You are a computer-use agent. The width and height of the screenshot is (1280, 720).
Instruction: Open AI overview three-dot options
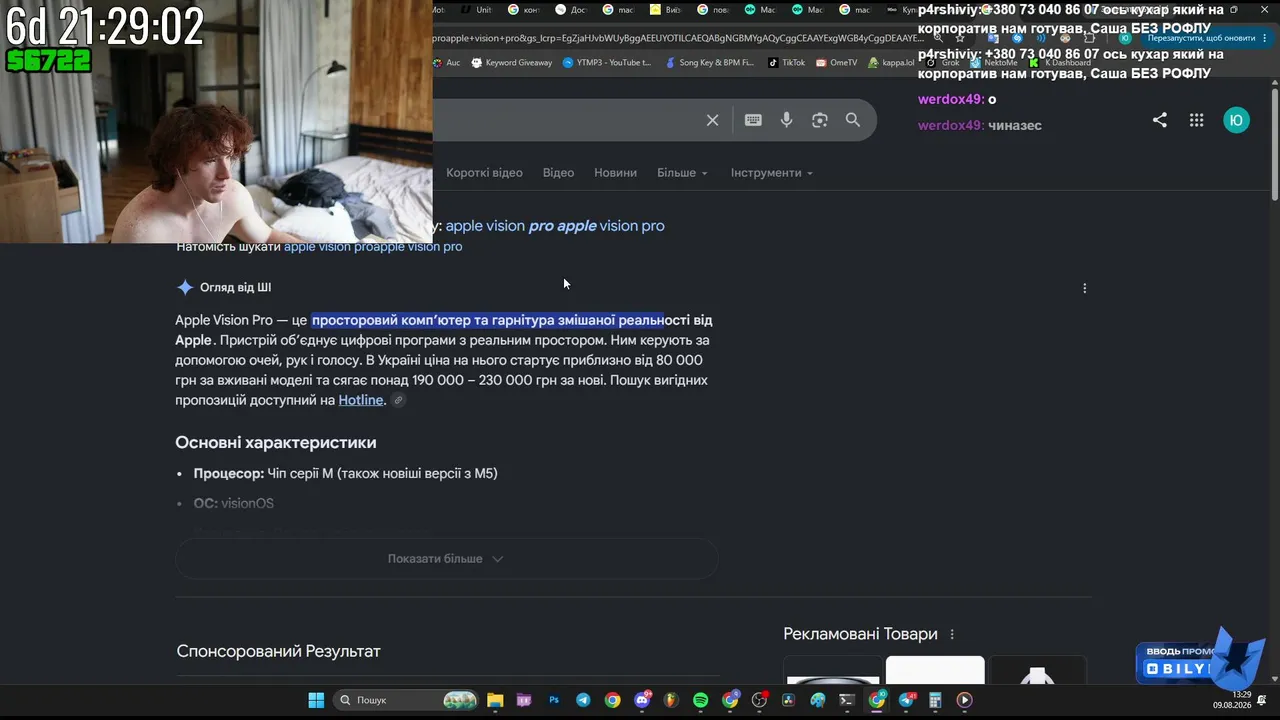[x=1085, y=288]
